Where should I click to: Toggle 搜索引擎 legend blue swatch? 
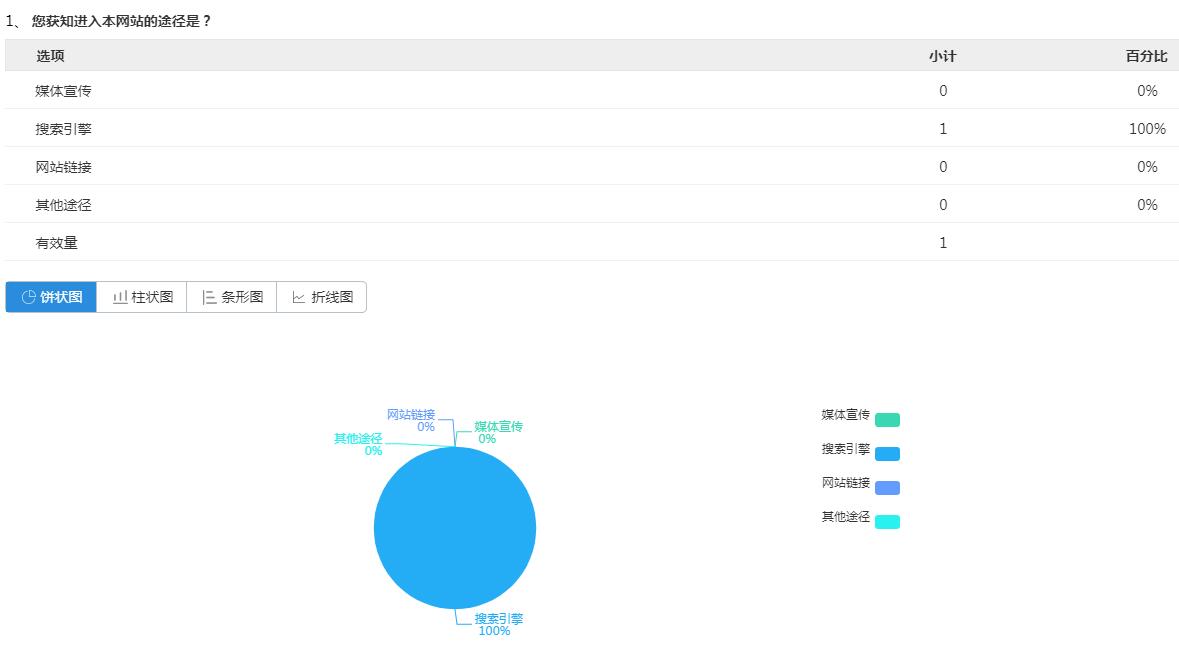tap(887, 454)
